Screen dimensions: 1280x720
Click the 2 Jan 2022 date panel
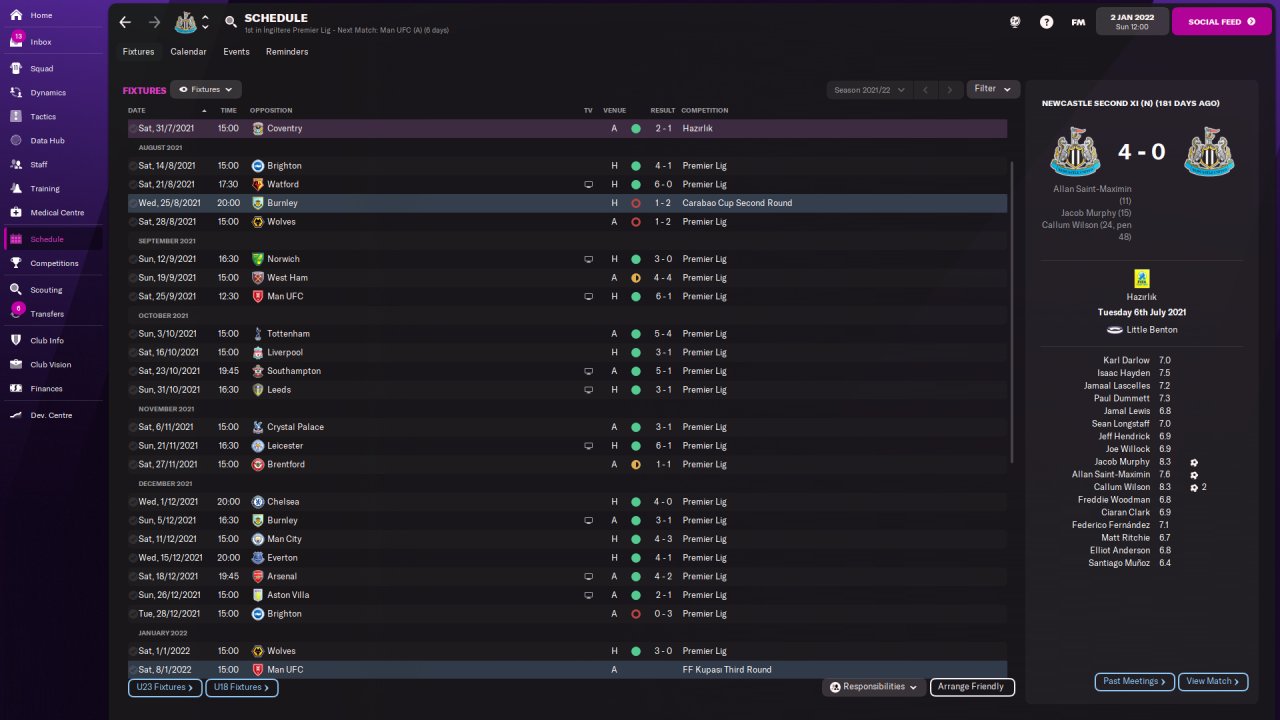pyautogui.click(x=1132, y=21)
